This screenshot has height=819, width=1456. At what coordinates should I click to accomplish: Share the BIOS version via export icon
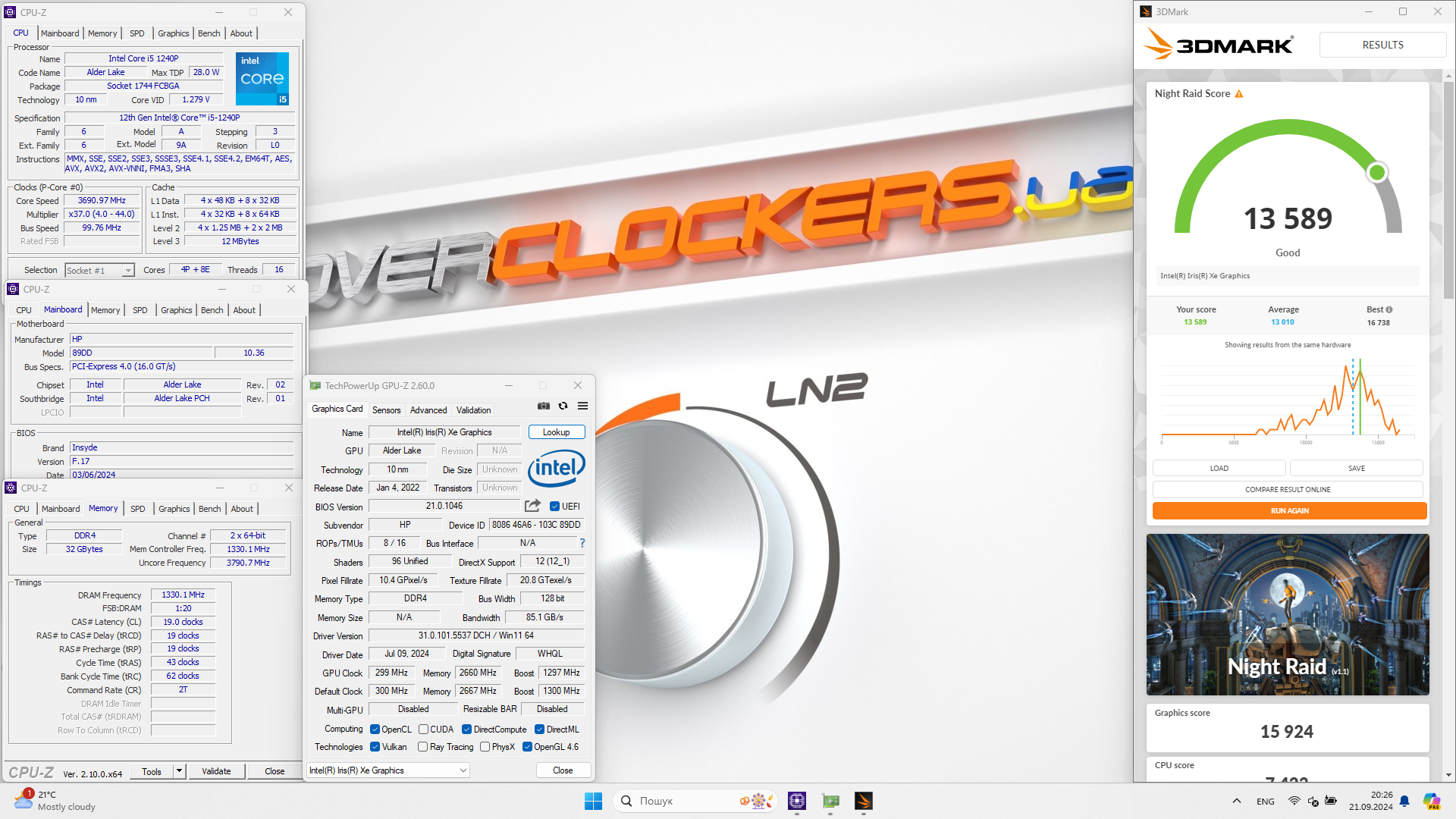pos(532,506)
